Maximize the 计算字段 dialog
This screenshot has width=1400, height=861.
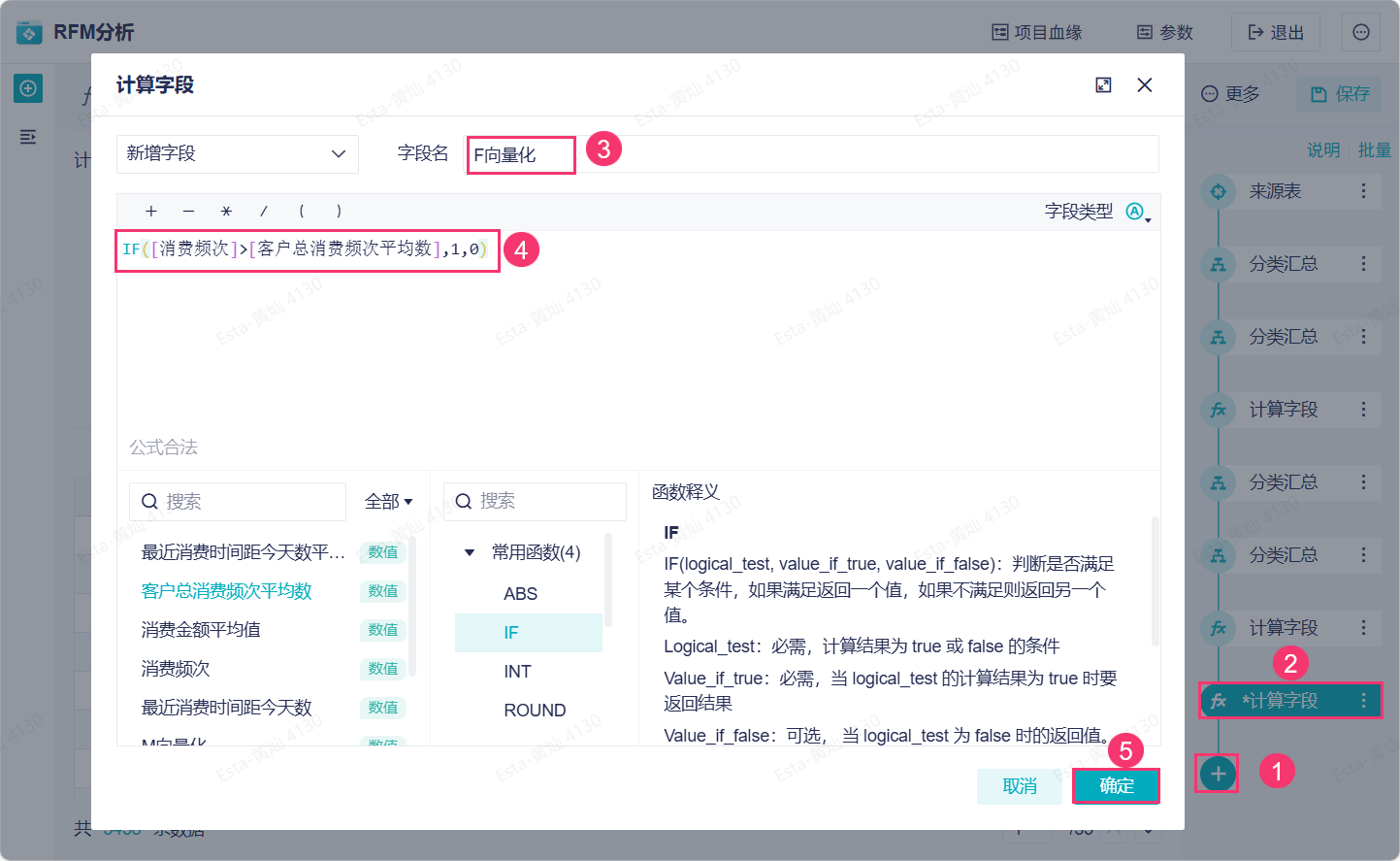[x=1103, y=85]
